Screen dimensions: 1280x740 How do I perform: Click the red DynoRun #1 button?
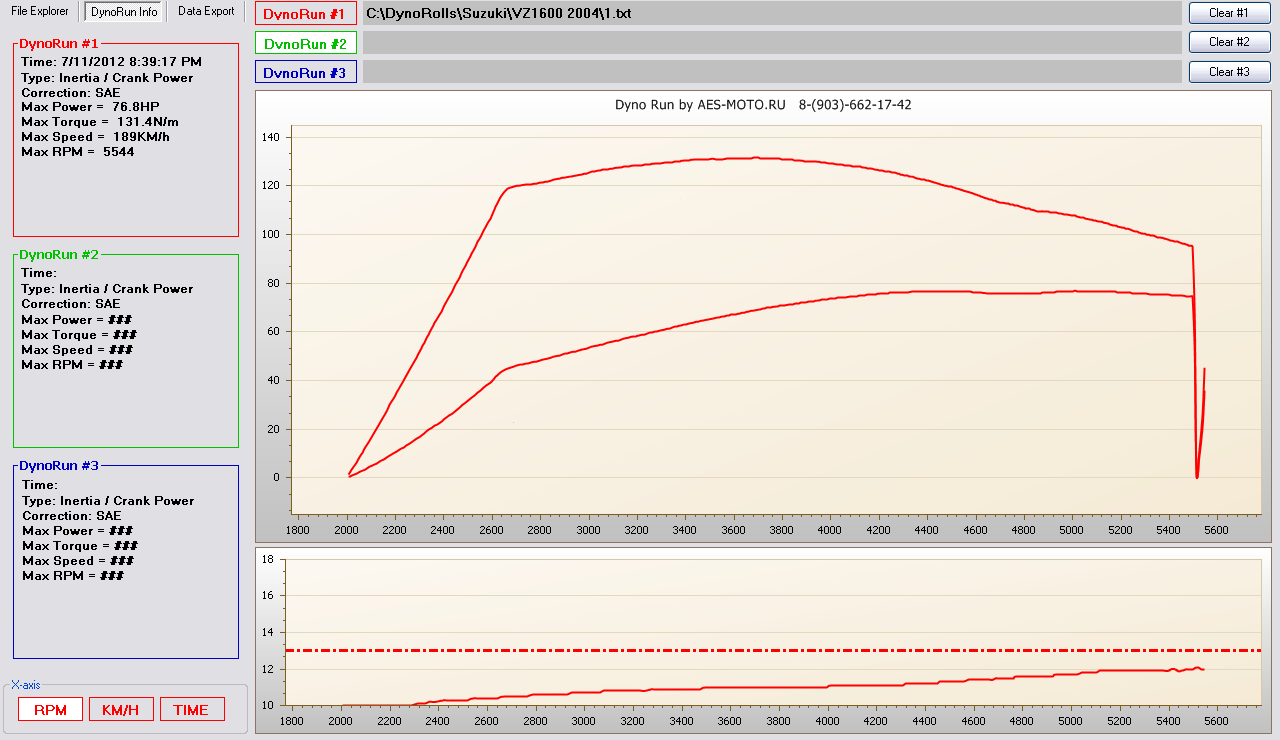coord(304,14)
